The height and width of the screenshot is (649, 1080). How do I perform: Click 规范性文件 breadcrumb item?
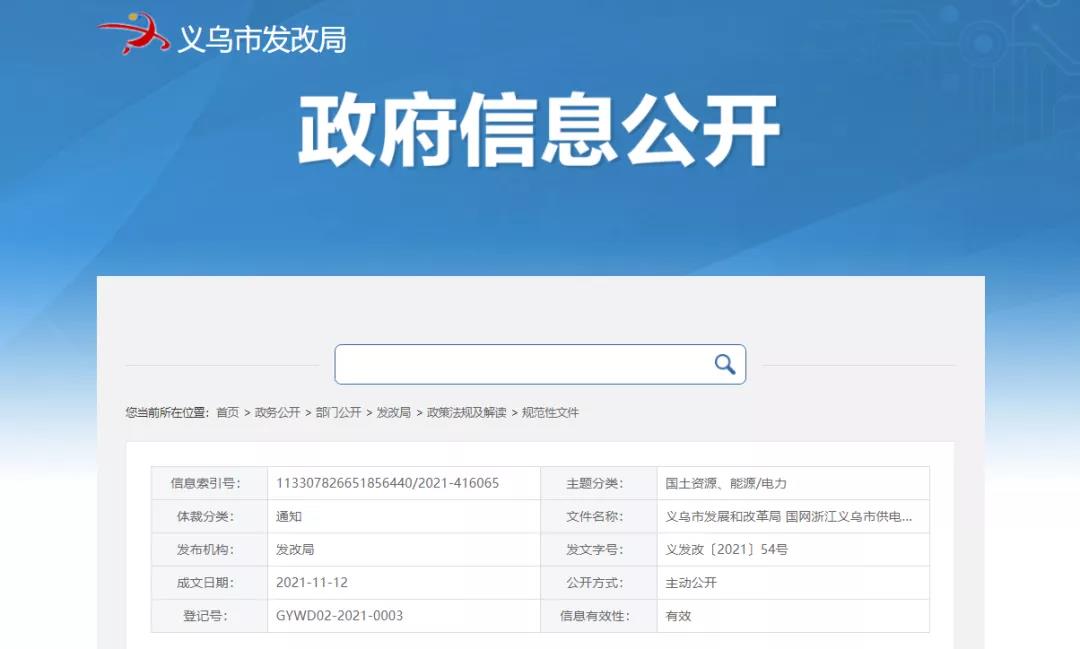(x=550, y=412)
